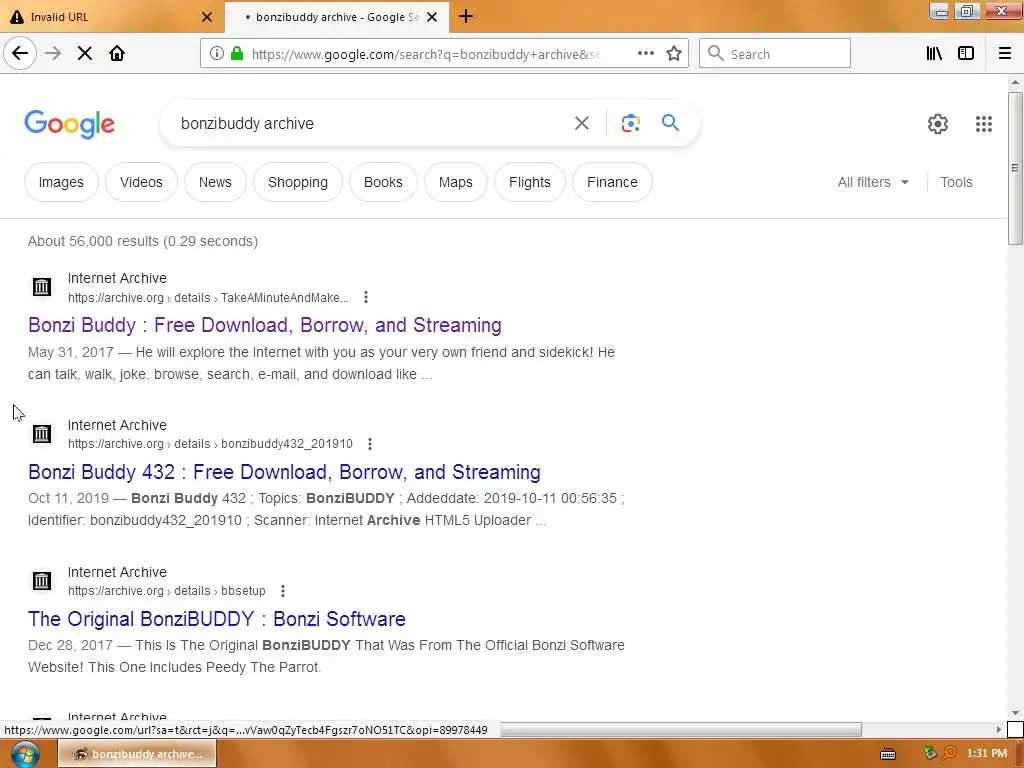Open the search Tools options

click(956, 182)
